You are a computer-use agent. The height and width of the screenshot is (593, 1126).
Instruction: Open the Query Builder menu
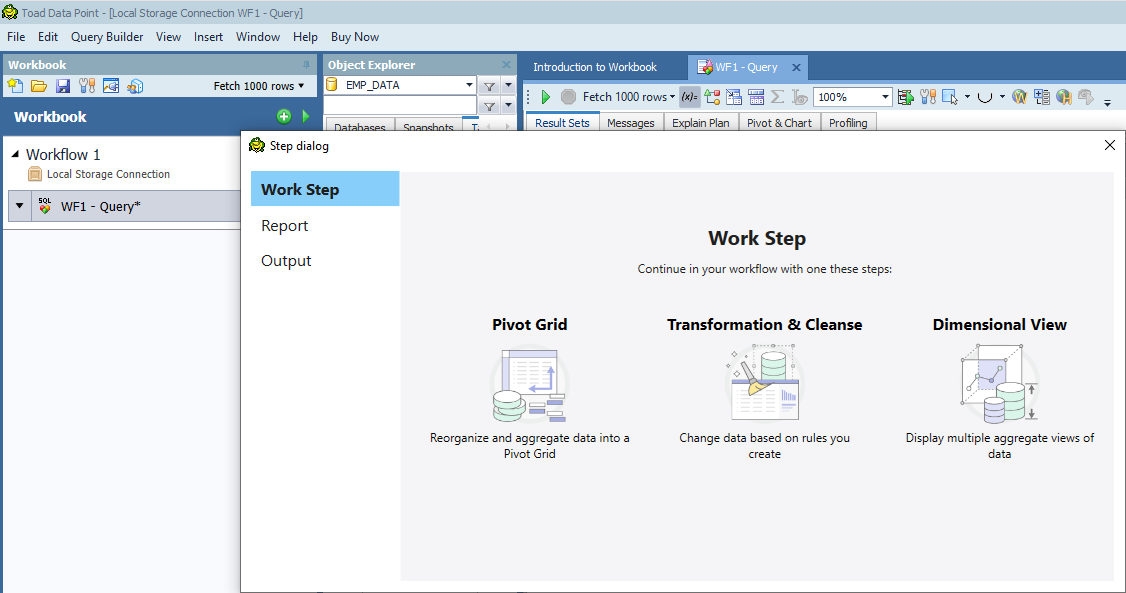pos(107,37)
